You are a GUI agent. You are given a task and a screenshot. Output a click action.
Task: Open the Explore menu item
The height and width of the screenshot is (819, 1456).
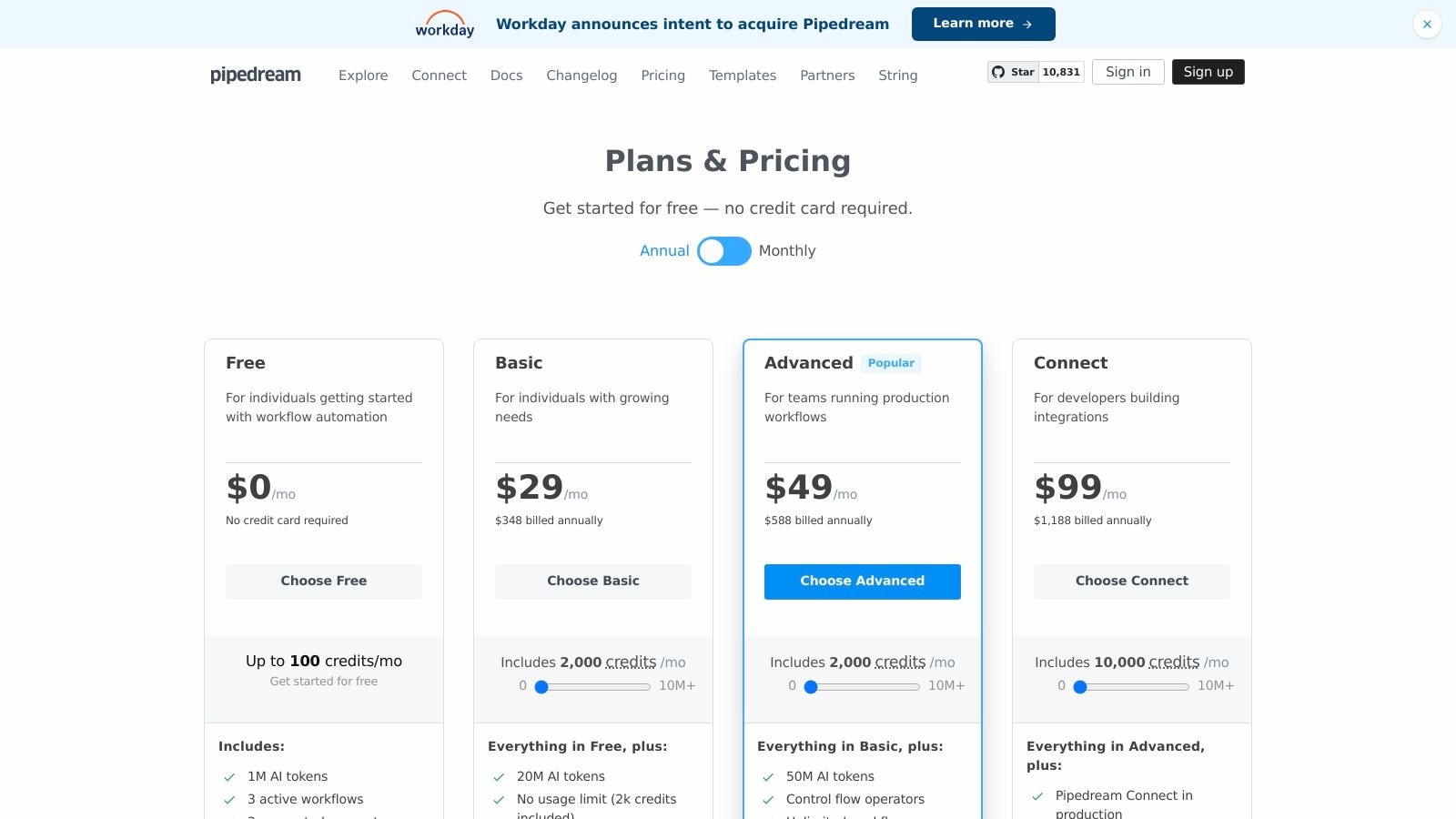coord(363,76)
